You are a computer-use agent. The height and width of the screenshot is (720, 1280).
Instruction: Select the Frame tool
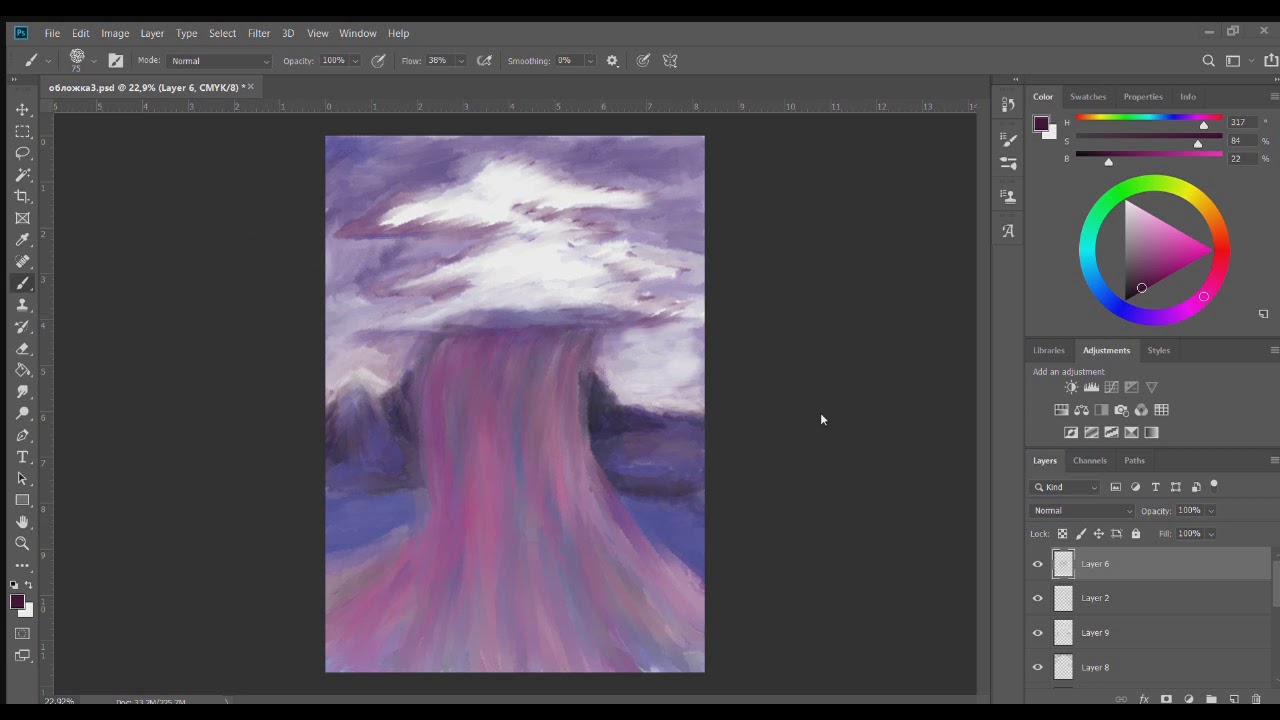pyautogui.click(x=22, y=218)
